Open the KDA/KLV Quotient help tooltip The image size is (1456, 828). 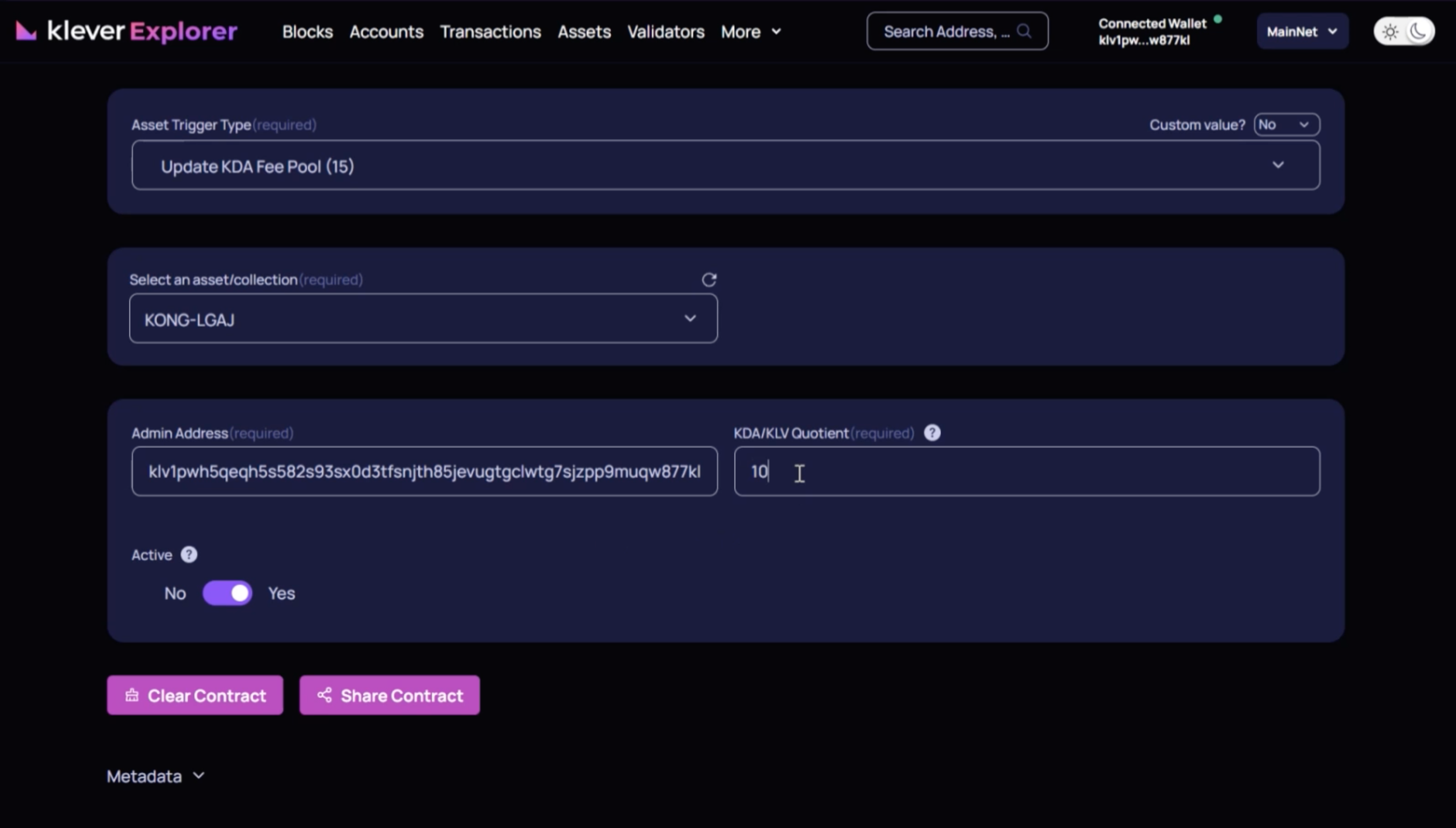pyautogui.click(x=932, y=432)
